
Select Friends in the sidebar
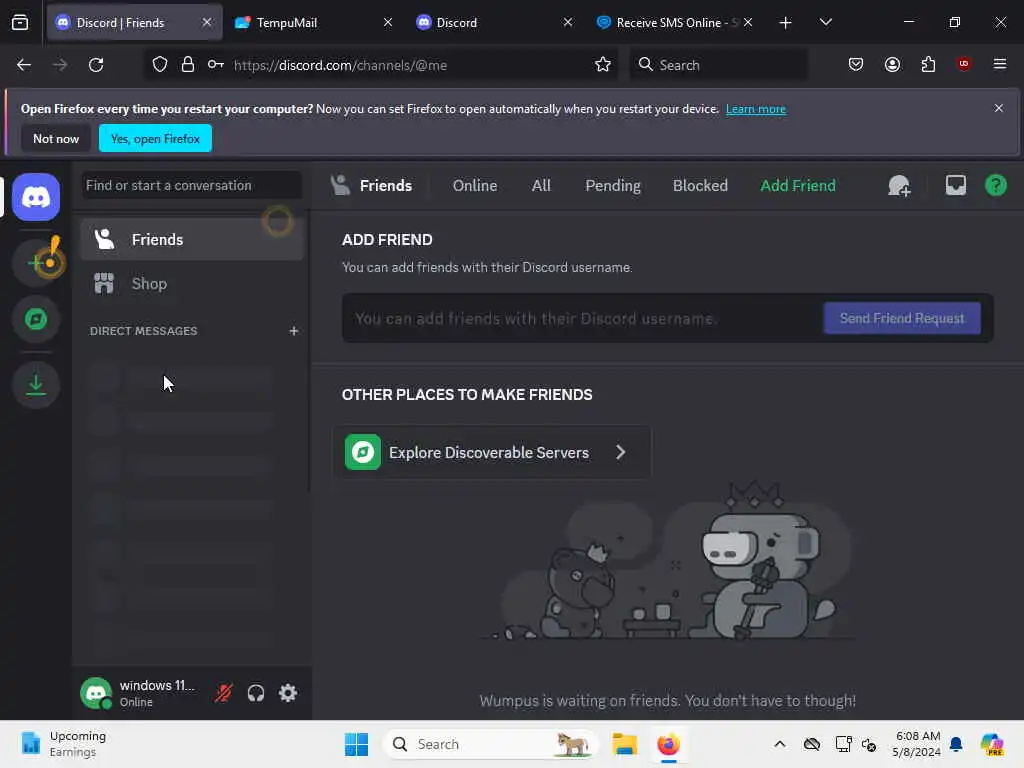tap(192, 240)
